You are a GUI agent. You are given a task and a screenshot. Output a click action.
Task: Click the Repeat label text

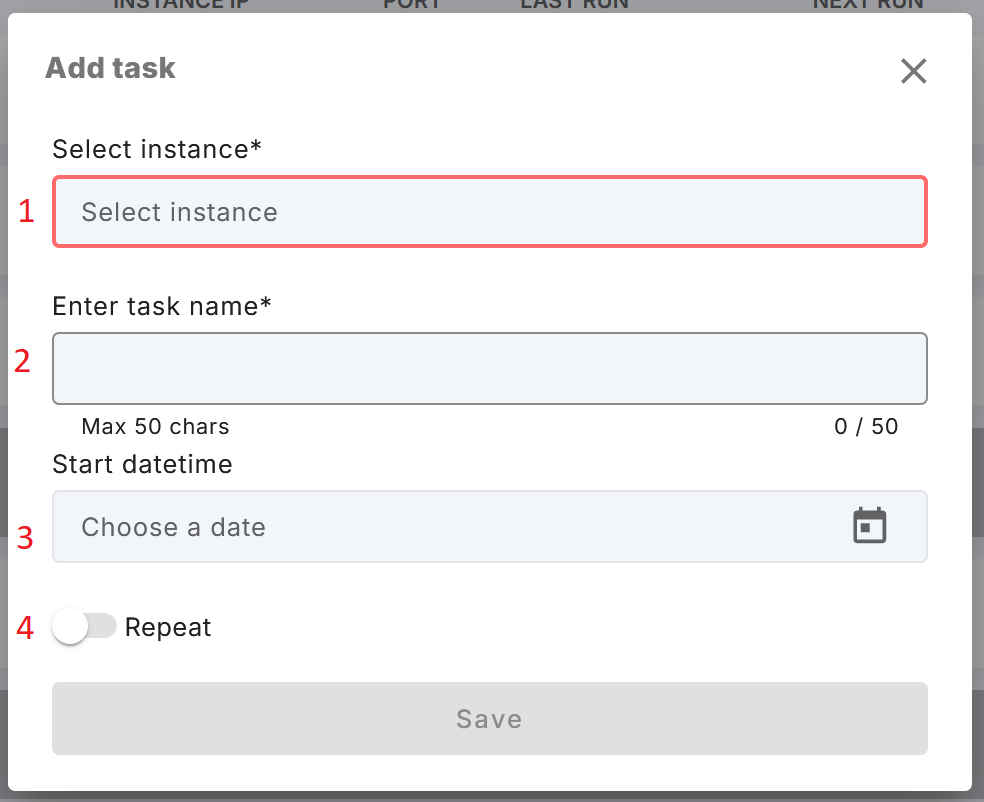[168, 627]
